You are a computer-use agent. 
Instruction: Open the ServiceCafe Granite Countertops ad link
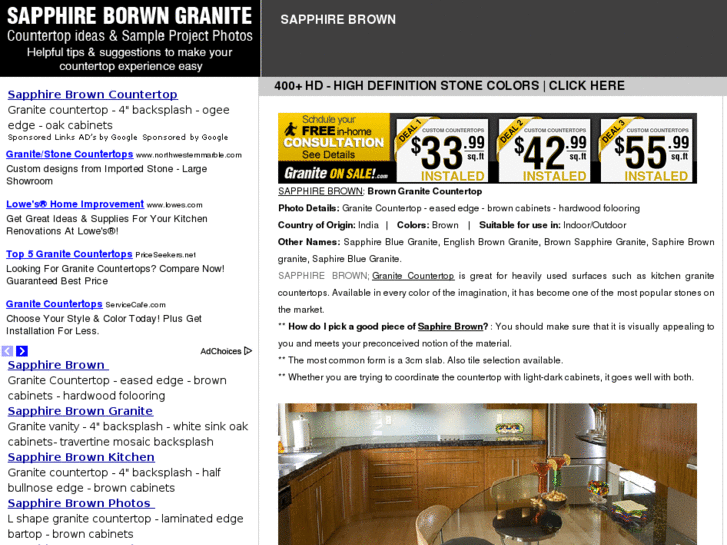tap(54, 304)
